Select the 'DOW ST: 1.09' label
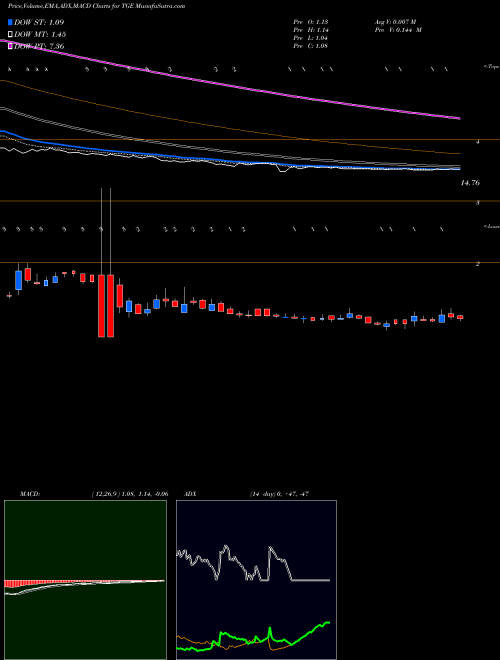 (x=39, y=23)
